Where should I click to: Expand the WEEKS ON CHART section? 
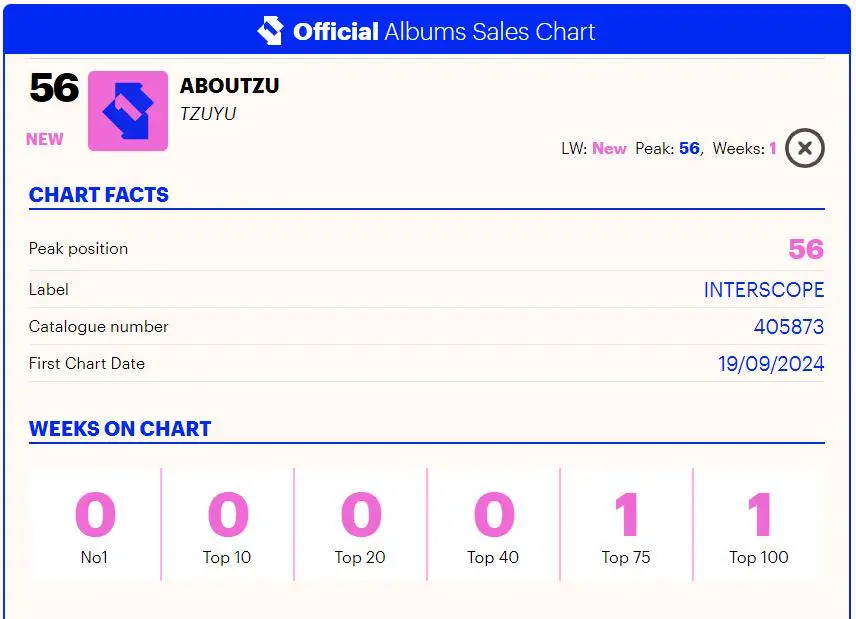[x=120, y=428]
